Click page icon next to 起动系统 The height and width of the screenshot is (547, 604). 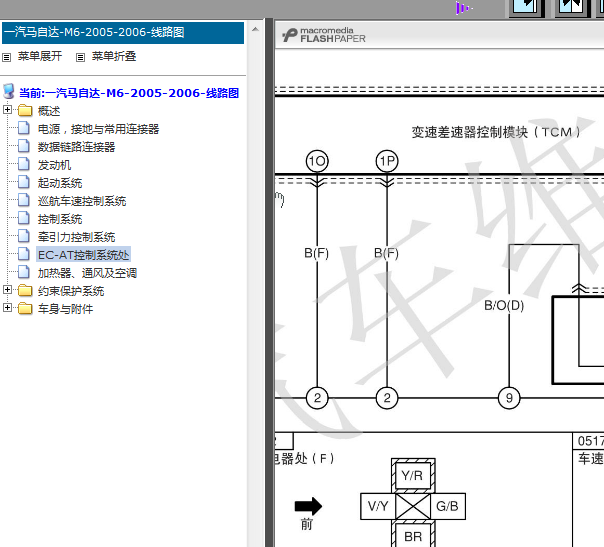(x=24, y=182)
